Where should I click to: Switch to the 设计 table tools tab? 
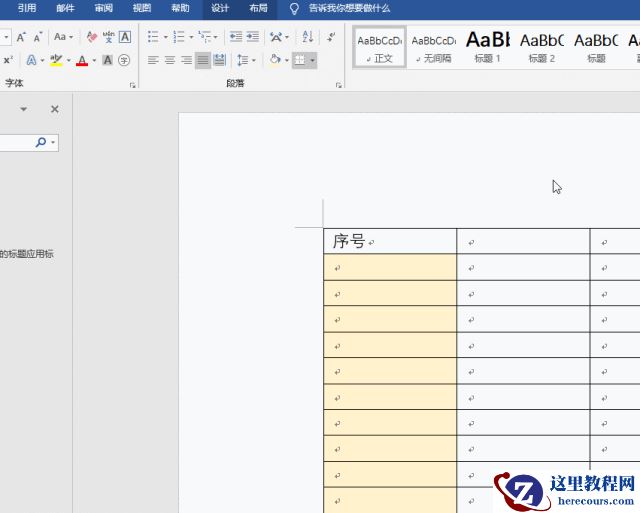[x=220, y=8]
